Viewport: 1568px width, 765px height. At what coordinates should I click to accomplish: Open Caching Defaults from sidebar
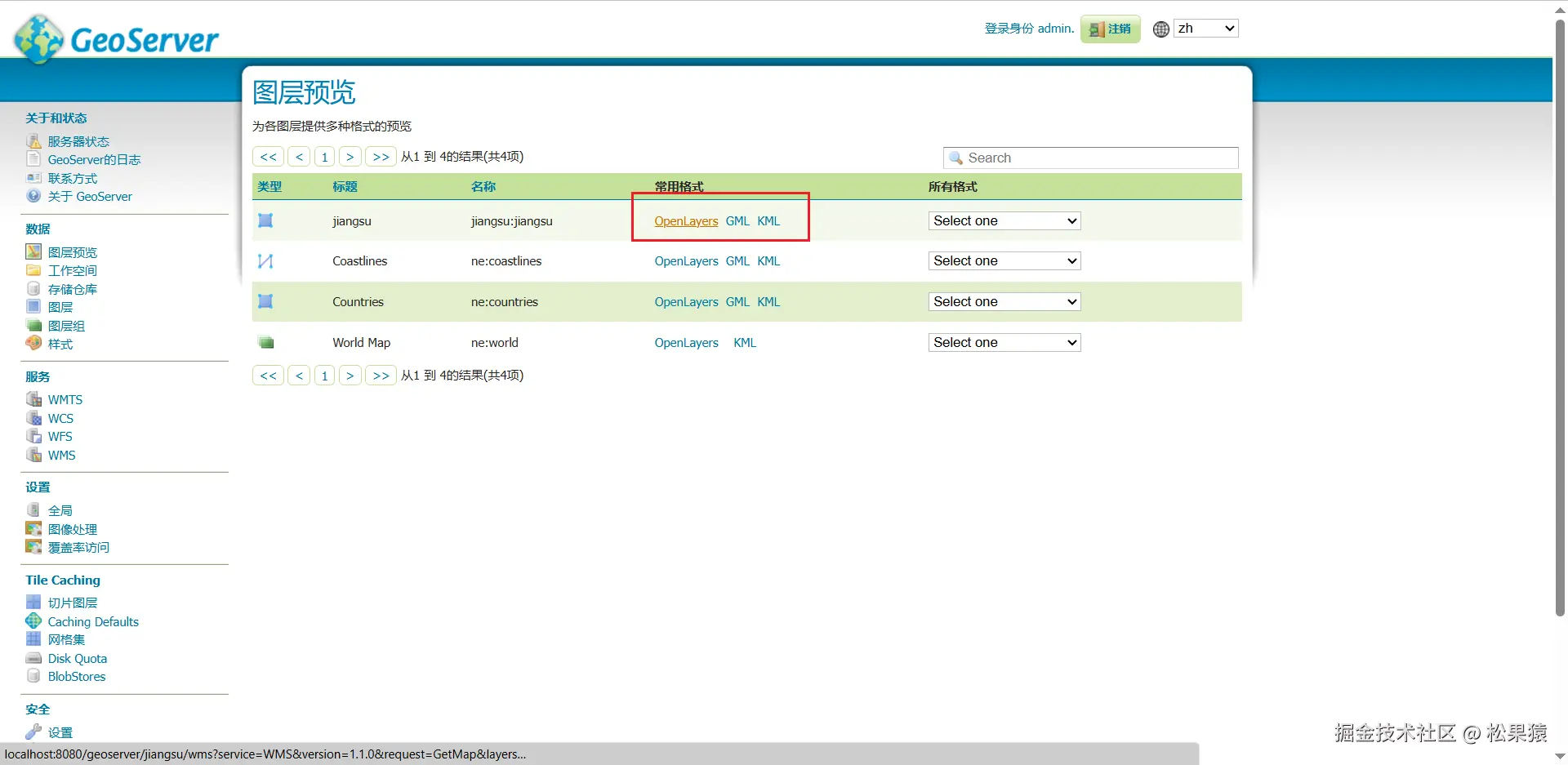(x=93, y=621)
